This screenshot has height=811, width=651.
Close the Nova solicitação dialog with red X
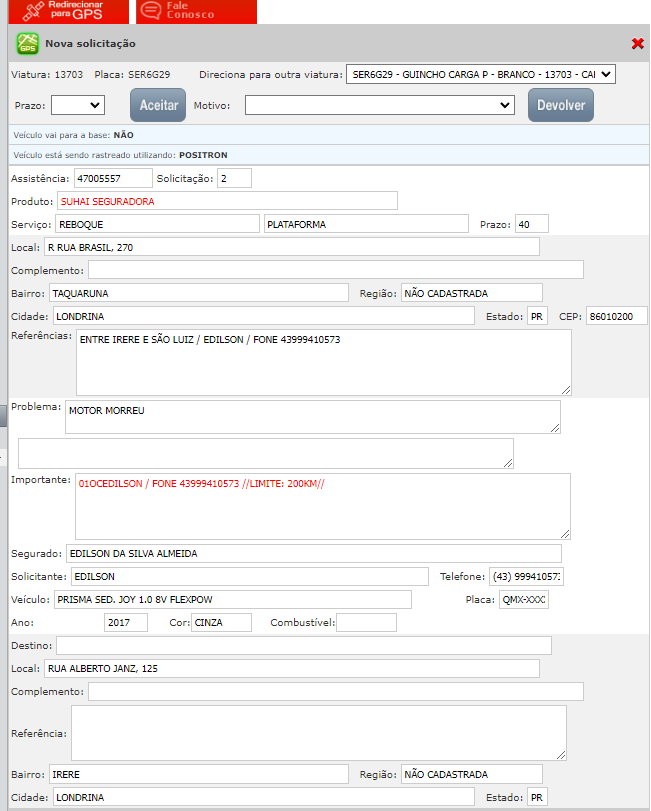[x=637, y=44]
